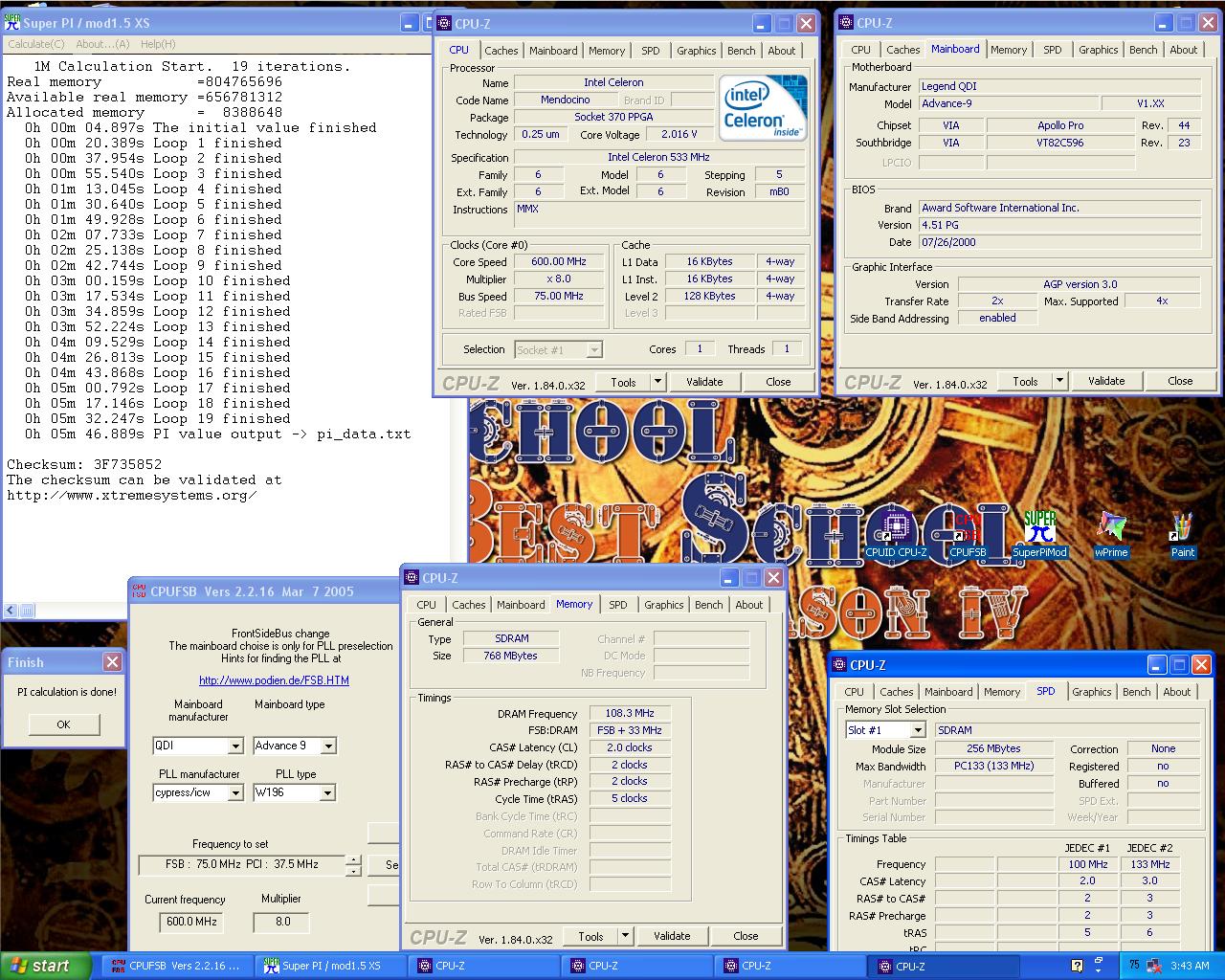
Task: Click the Current frequency 600.0 MHz field
Action: point(191,922)
